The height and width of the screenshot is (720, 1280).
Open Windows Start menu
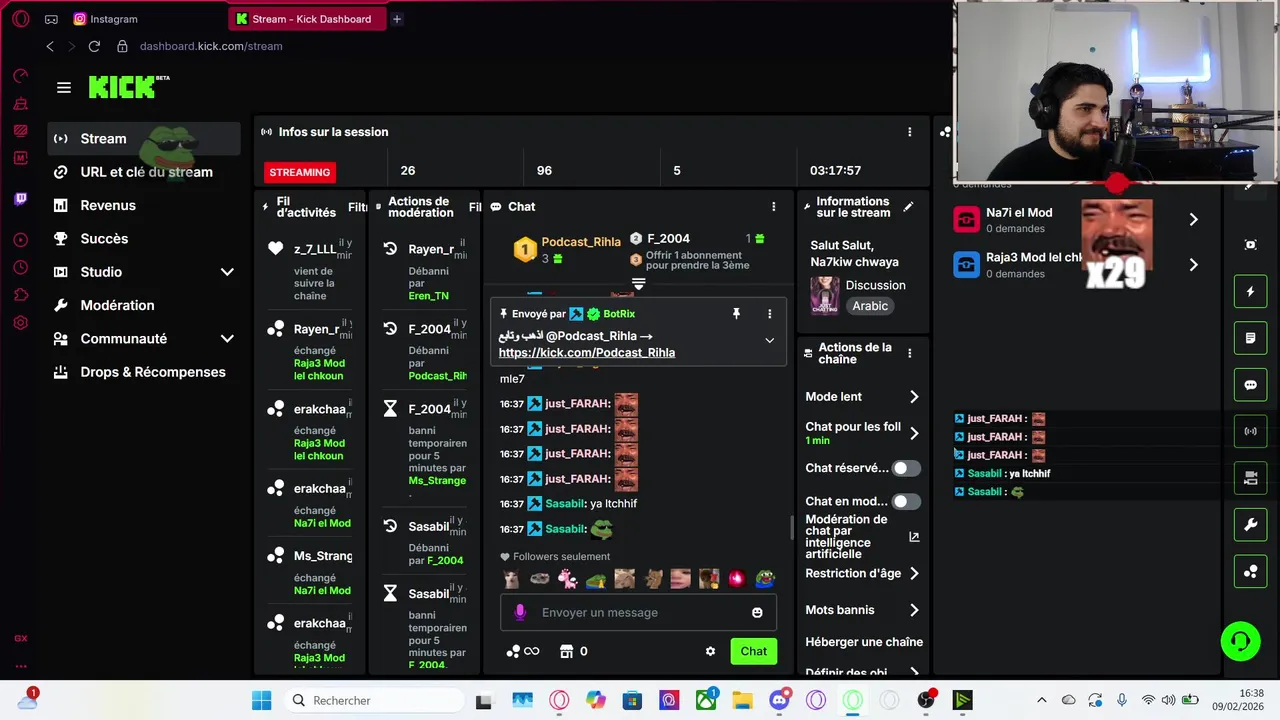click(x=262, y=700)
